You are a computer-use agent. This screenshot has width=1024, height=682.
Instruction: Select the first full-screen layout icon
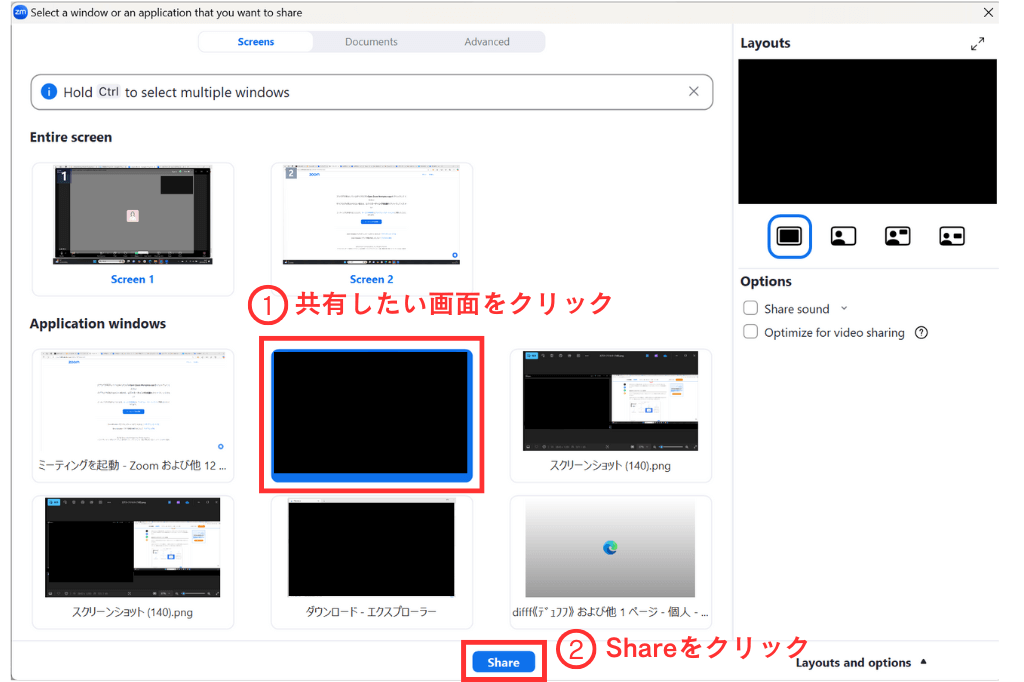coord(789,236)
